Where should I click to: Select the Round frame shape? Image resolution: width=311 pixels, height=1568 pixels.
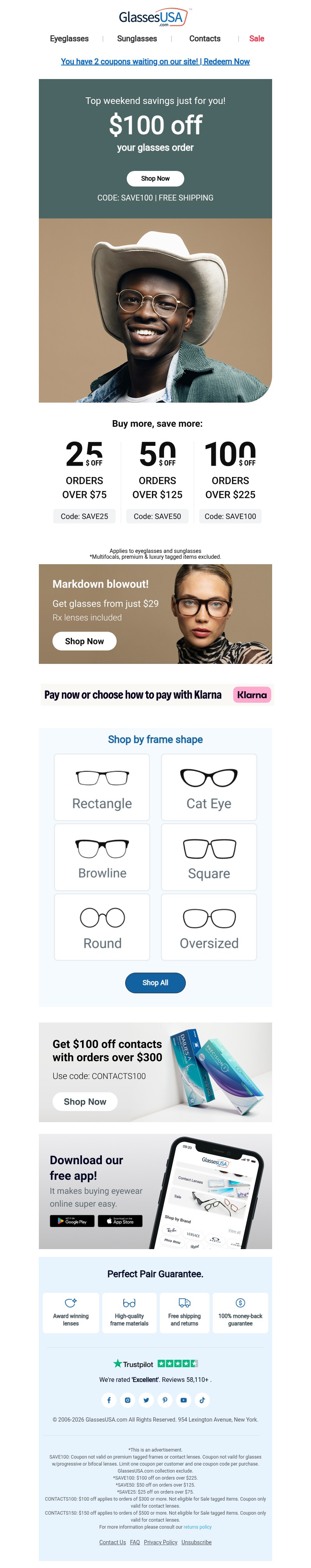click(101, 926)
